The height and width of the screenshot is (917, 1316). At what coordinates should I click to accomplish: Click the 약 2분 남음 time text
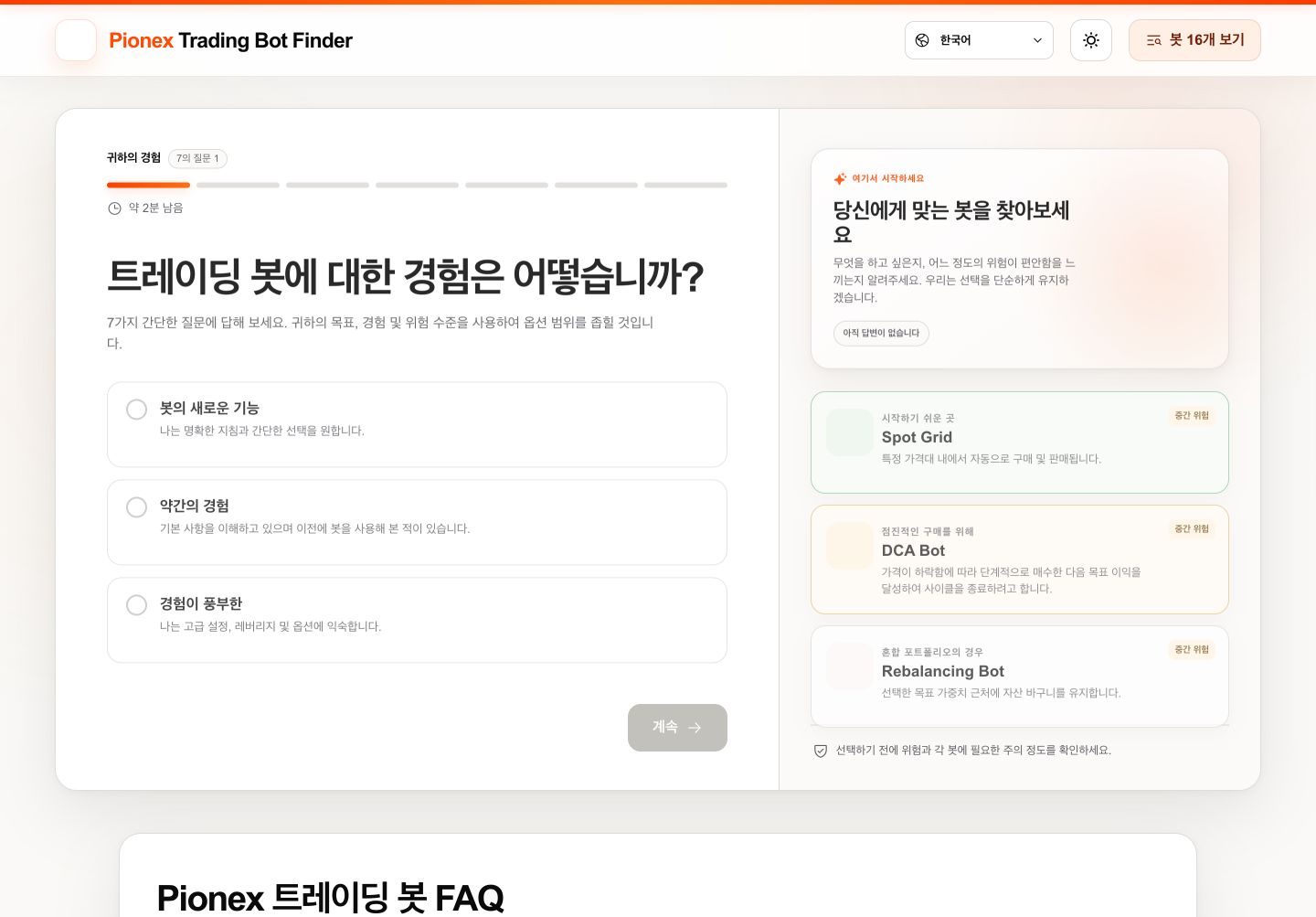click(x=155, y=208)
